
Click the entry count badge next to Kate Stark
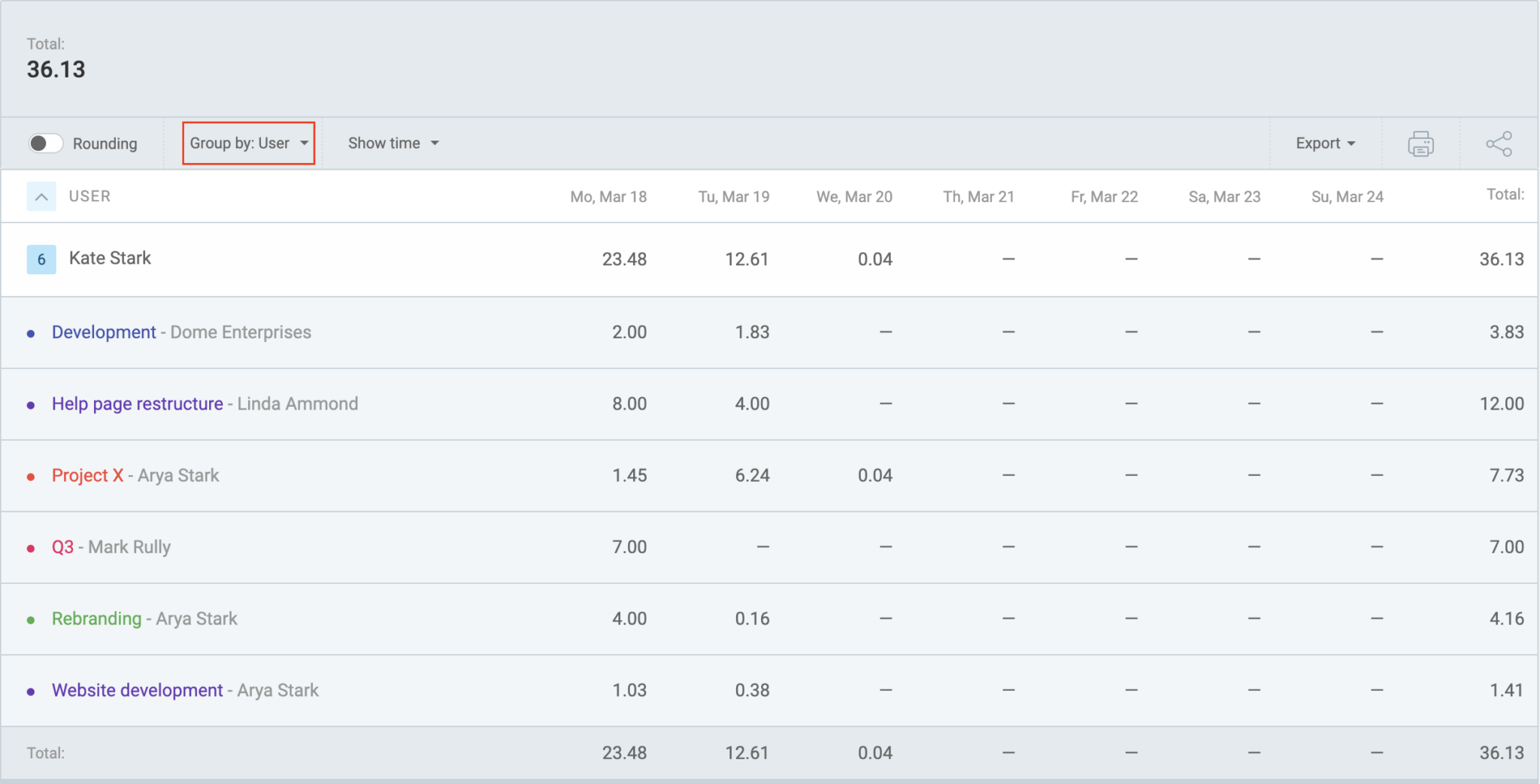[x=41, y=259]
